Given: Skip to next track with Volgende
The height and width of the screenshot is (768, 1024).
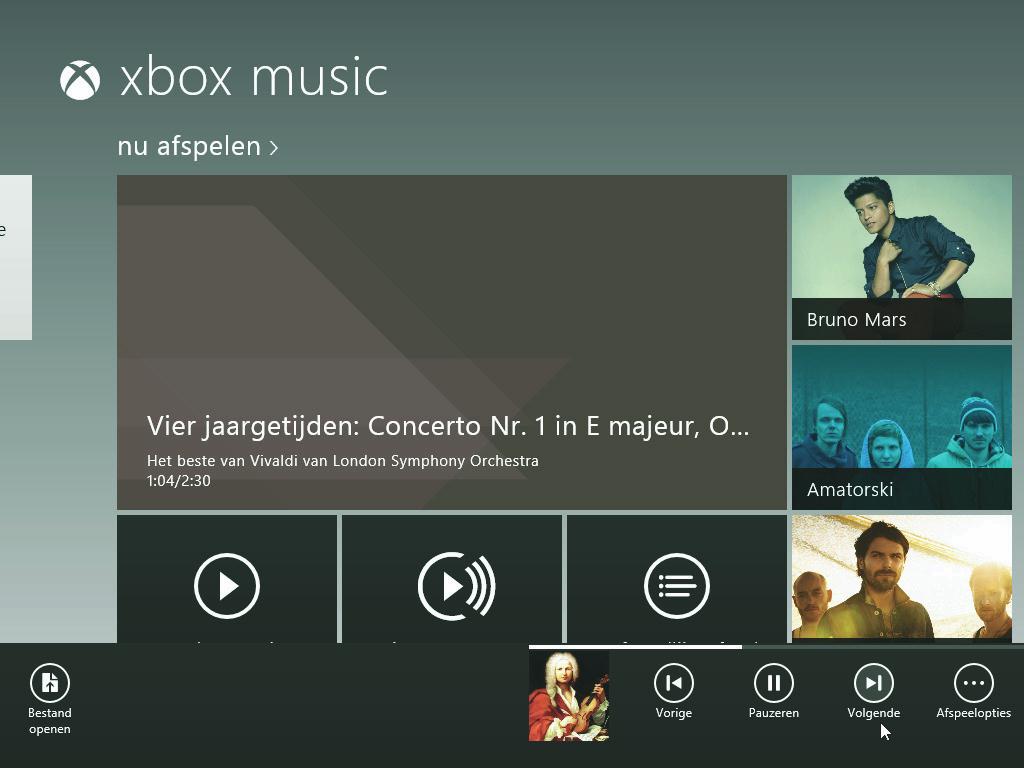Looking at the screenshot, I should [874, 691].
